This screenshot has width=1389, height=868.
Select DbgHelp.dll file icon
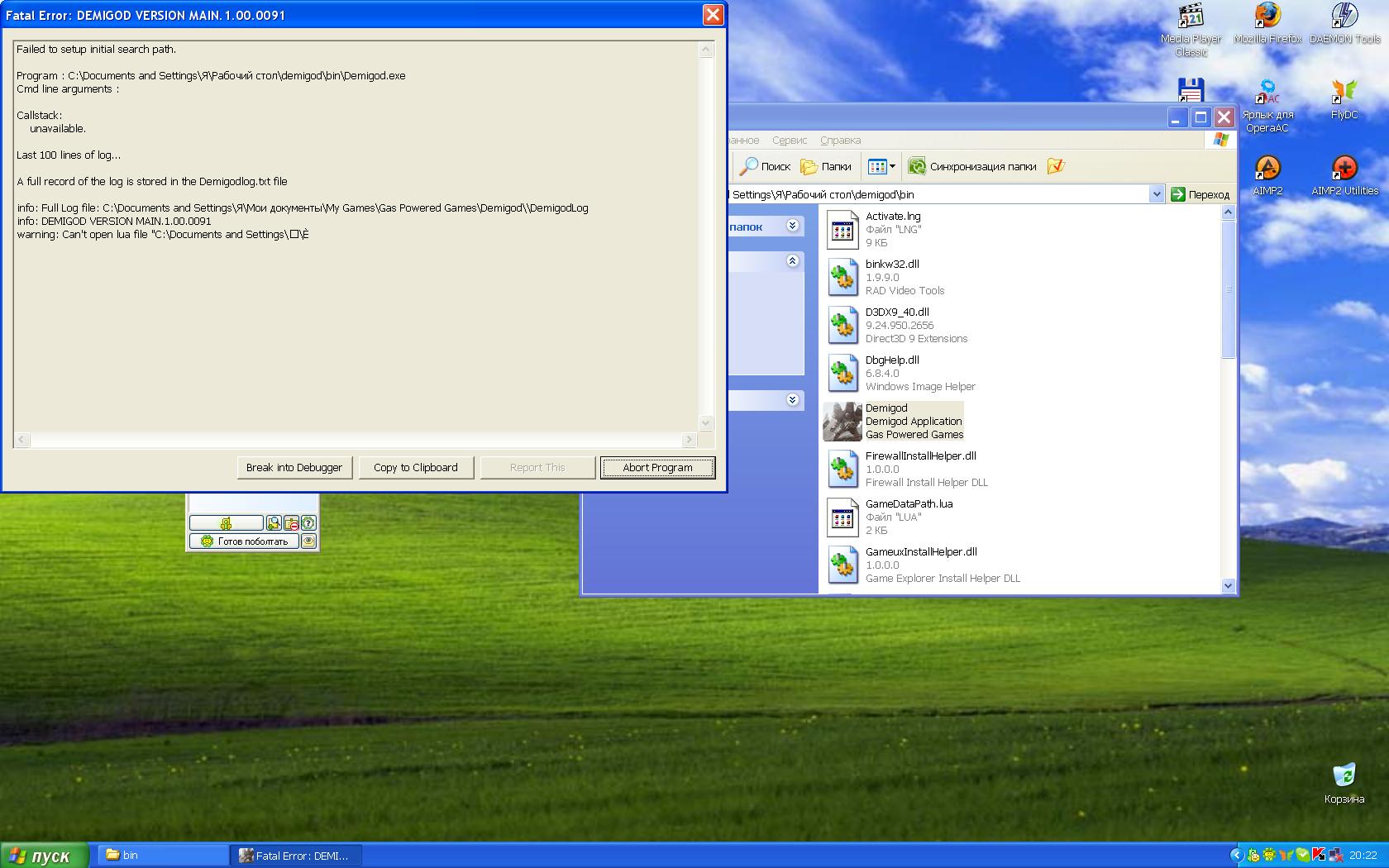pos(842,374)
